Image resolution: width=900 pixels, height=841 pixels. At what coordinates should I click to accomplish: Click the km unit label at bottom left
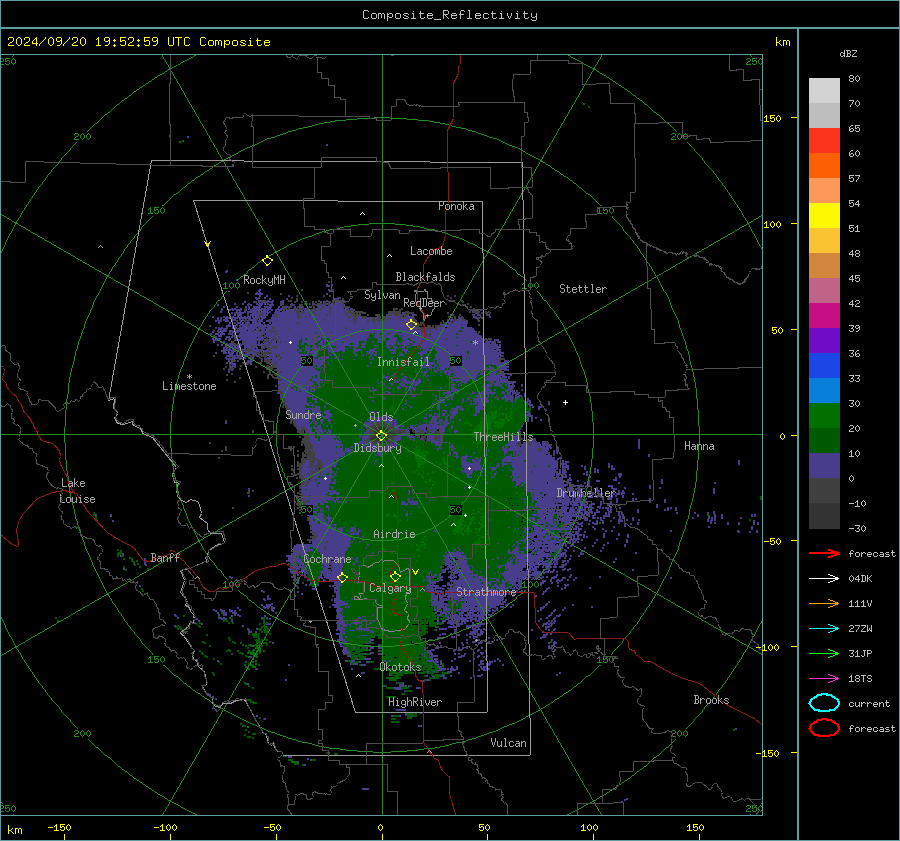click(15, 830)
